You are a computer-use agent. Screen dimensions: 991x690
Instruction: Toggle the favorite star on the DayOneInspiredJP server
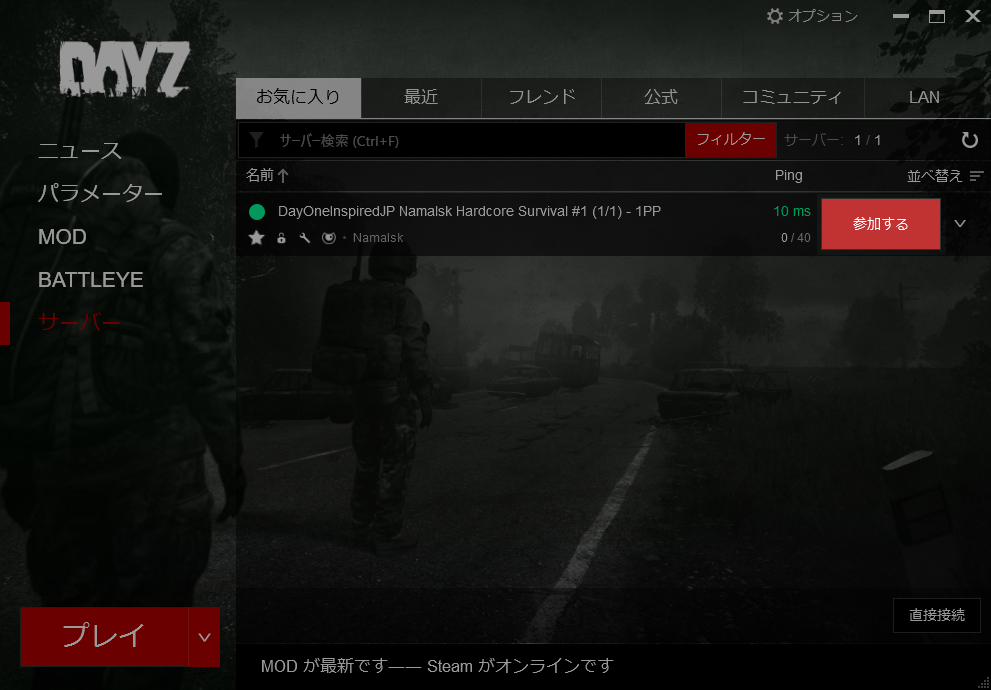click(x=257, y=238)
